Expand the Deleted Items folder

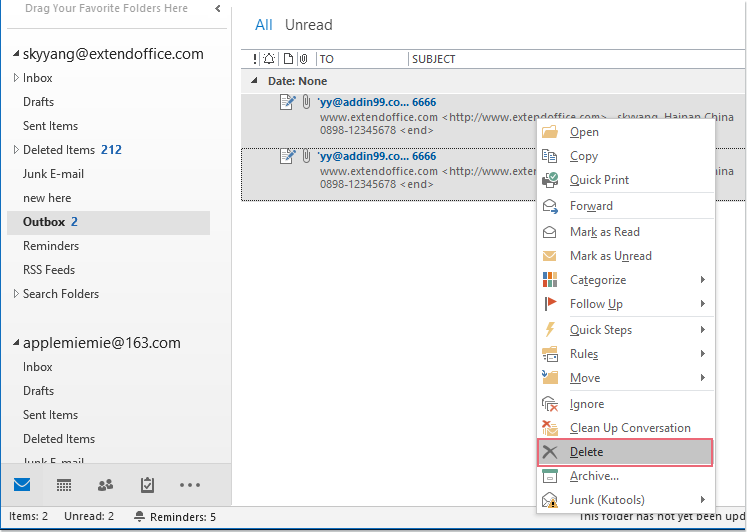point(15,150)
